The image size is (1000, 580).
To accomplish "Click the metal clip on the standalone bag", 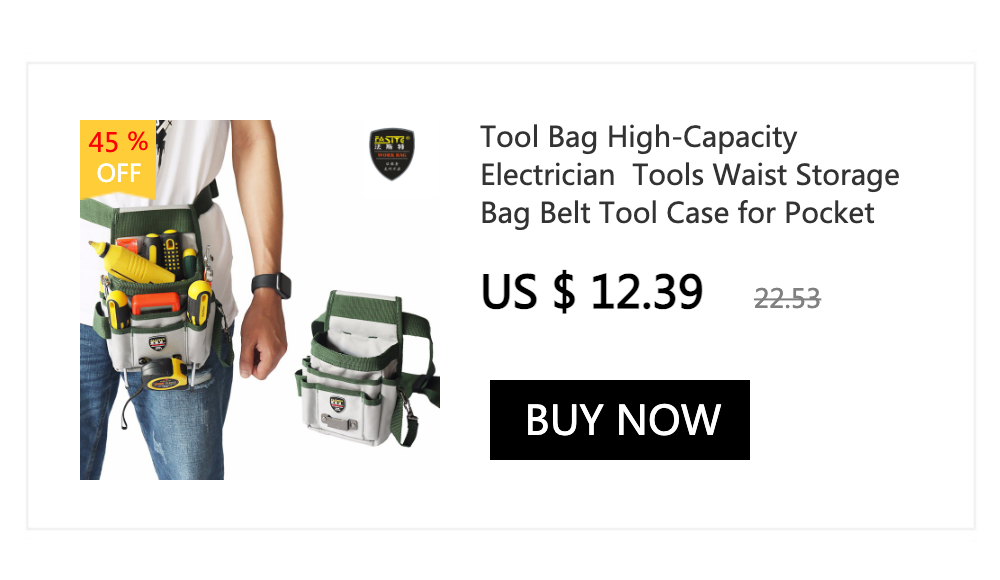I will pos(339,422).
